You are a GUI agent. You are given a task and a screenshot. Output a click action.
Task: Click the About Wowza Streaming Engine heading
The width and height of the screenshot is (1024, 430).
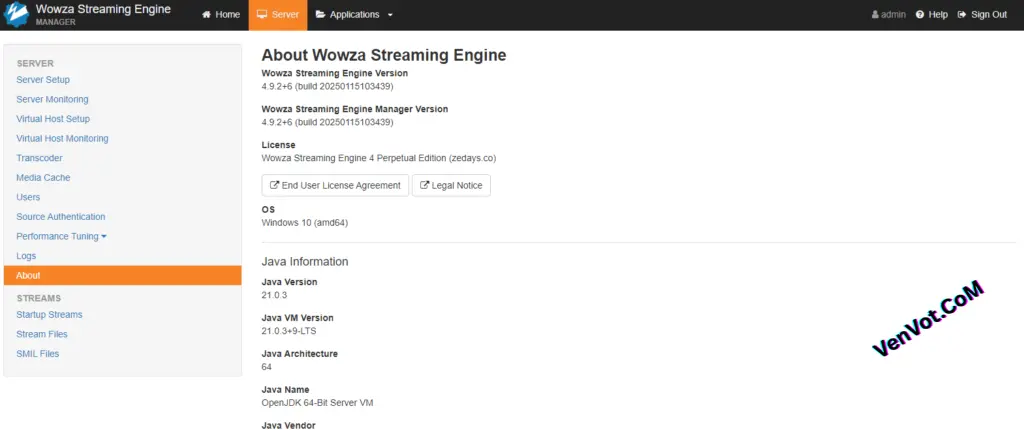384,56
